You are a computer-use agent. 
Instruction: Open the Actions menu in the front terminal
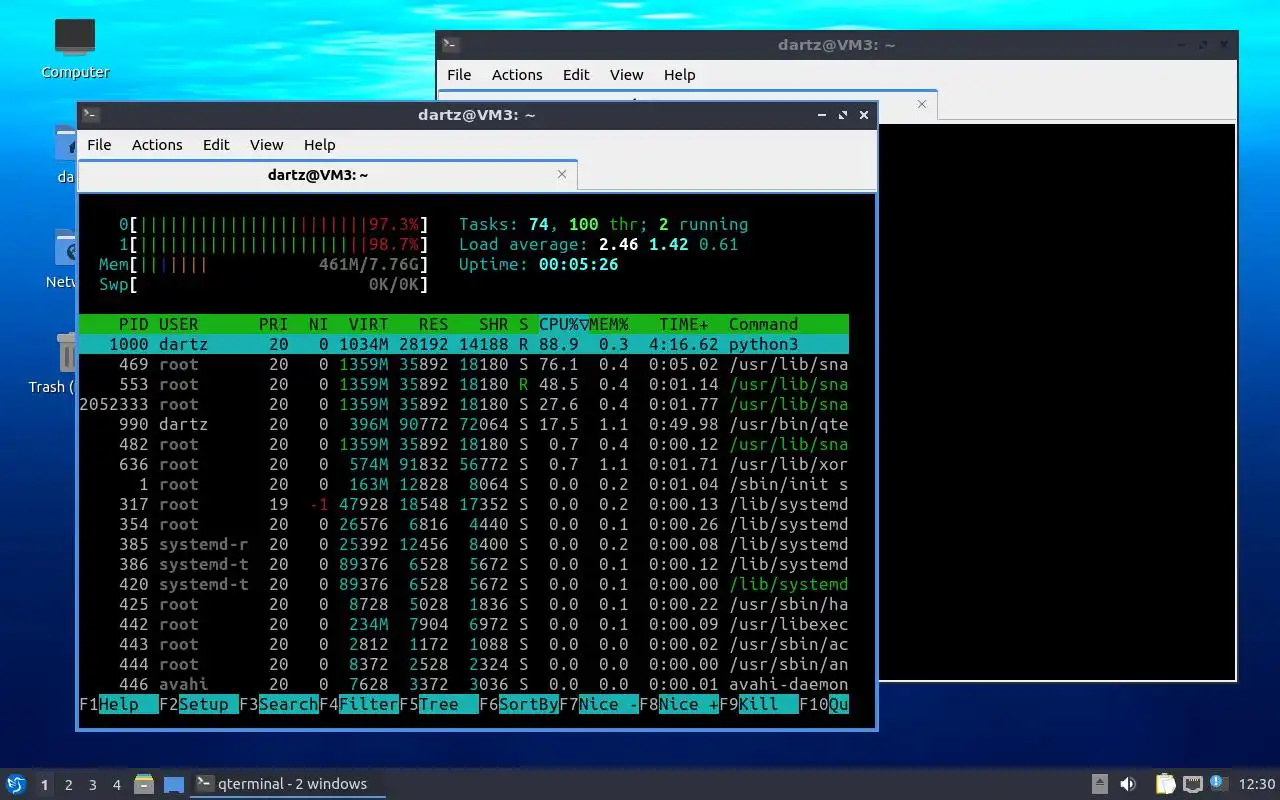157,144
